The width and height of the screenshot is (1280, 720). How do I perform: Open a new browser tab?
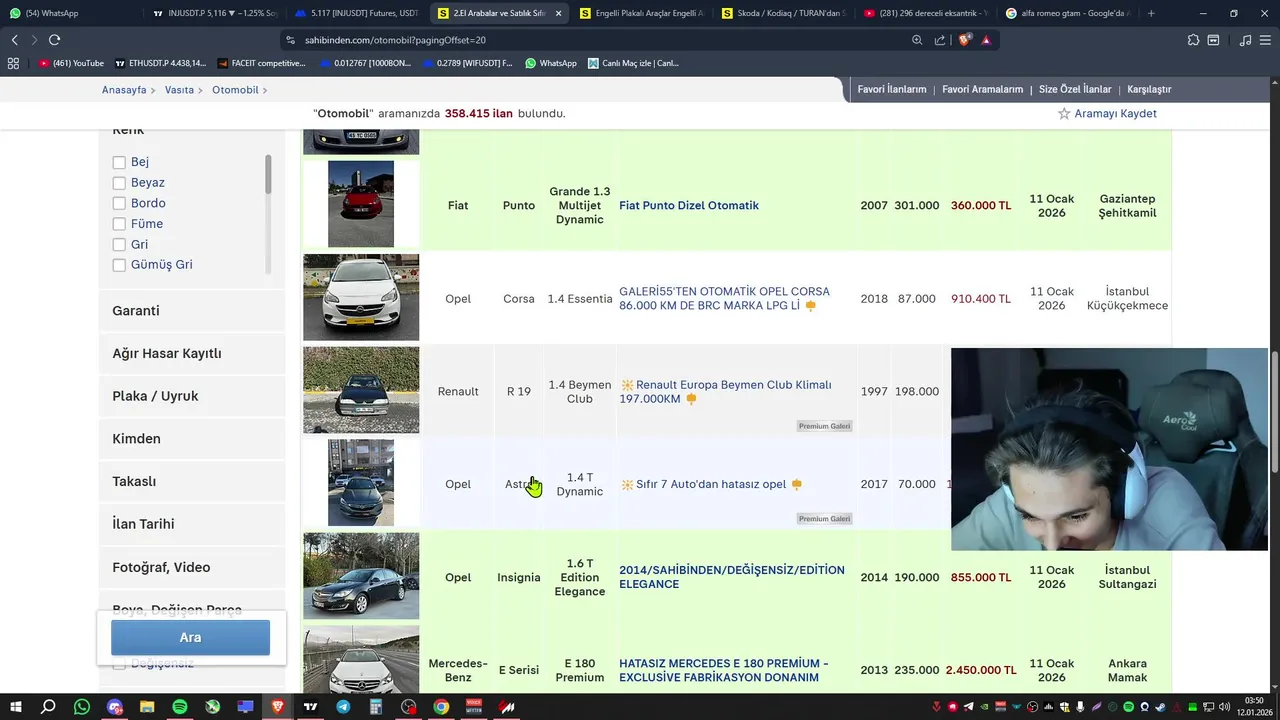(1151, 13)
